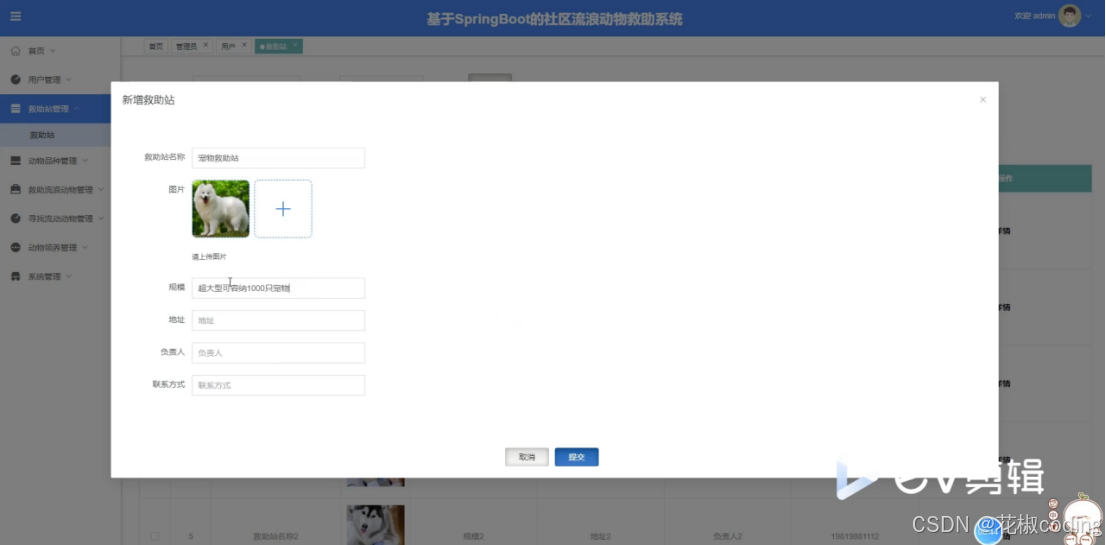Click the 联系方式 input field
This screenshot has height=545, width=1106.
click(278, 385)
